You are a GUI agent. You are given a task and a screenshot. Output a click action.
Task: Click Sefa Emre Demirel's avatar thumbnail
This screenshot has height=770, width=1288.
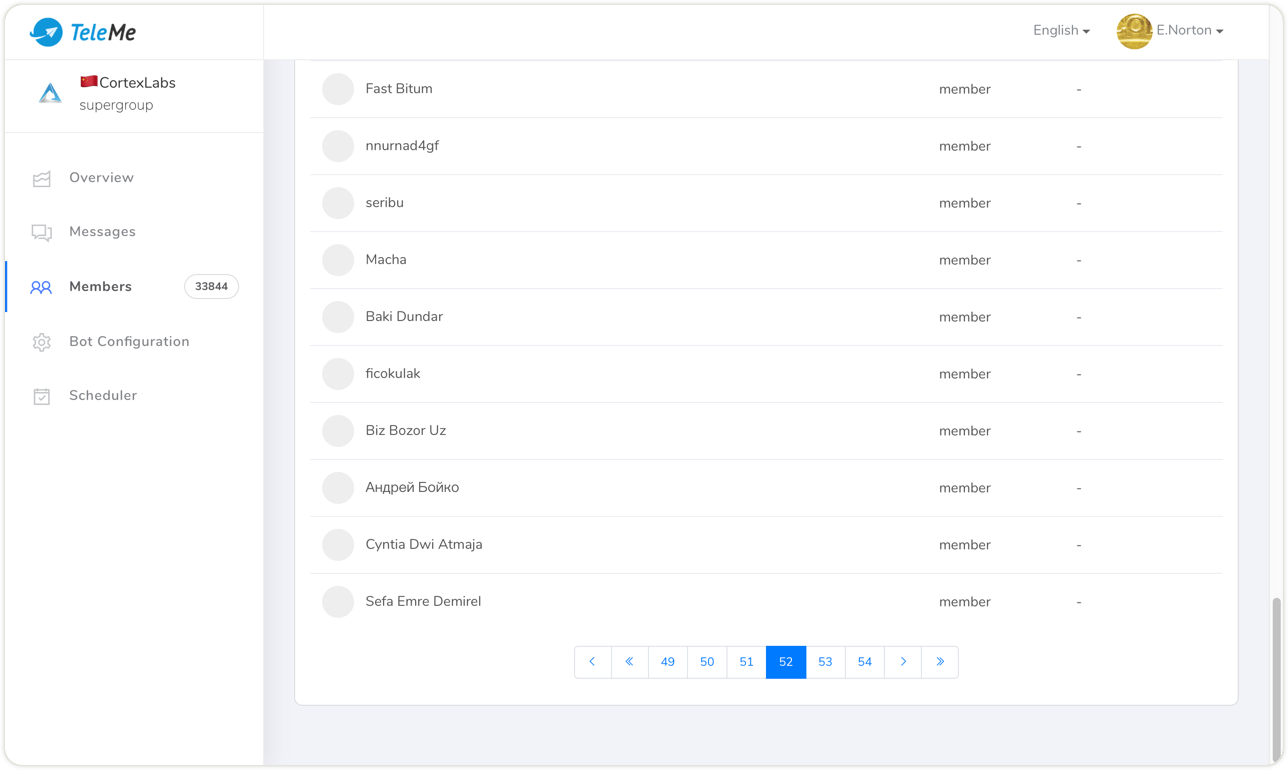point(338,602)
